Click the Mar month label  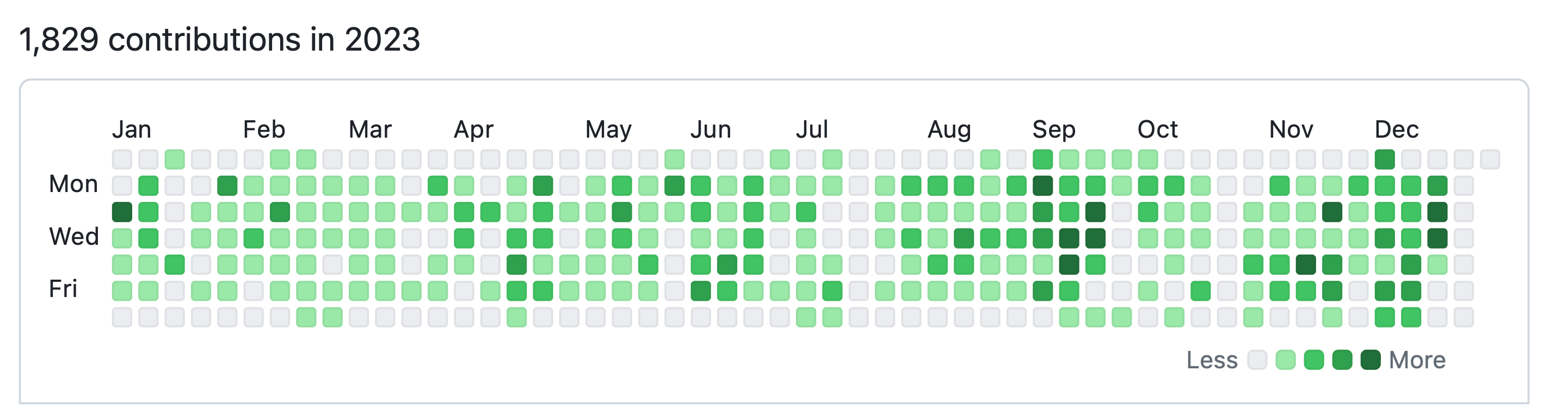370,129
